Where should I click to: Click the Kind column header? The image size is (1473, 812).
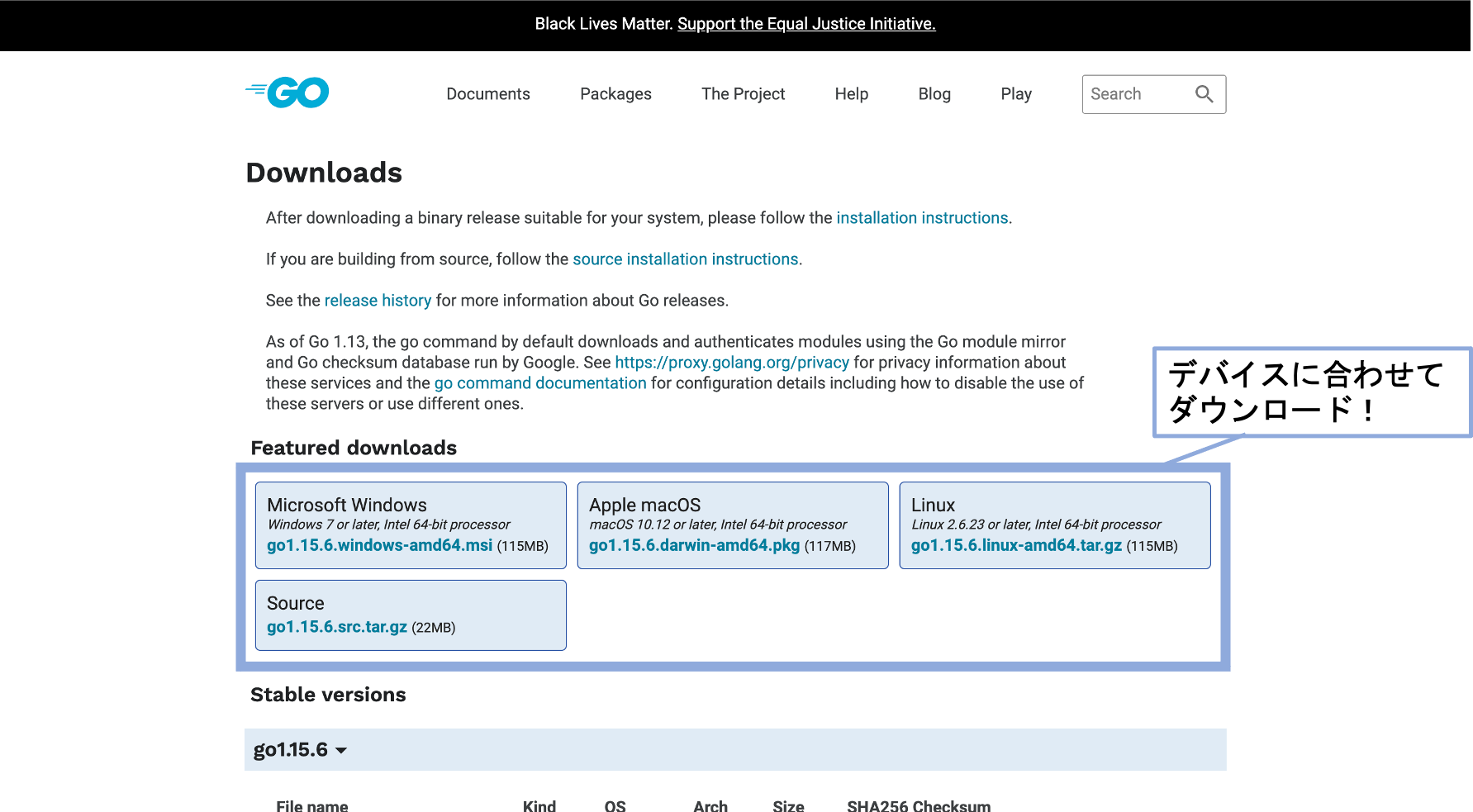click(539, 805)
